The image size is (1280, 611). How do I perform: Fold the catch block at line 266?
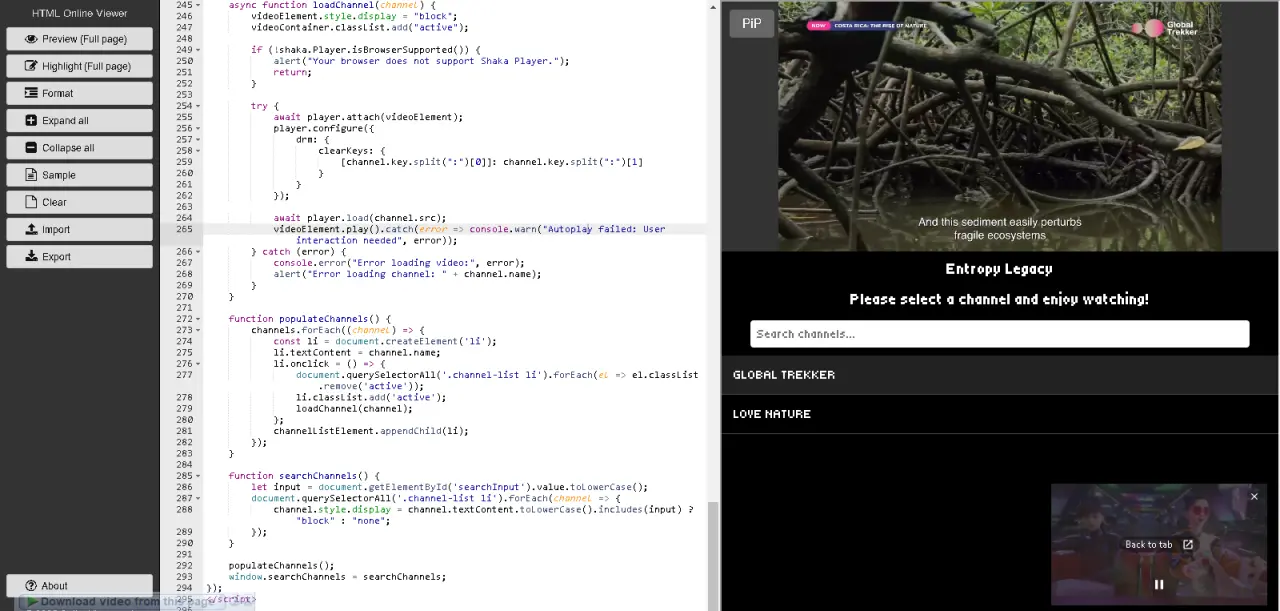(198, 252)
